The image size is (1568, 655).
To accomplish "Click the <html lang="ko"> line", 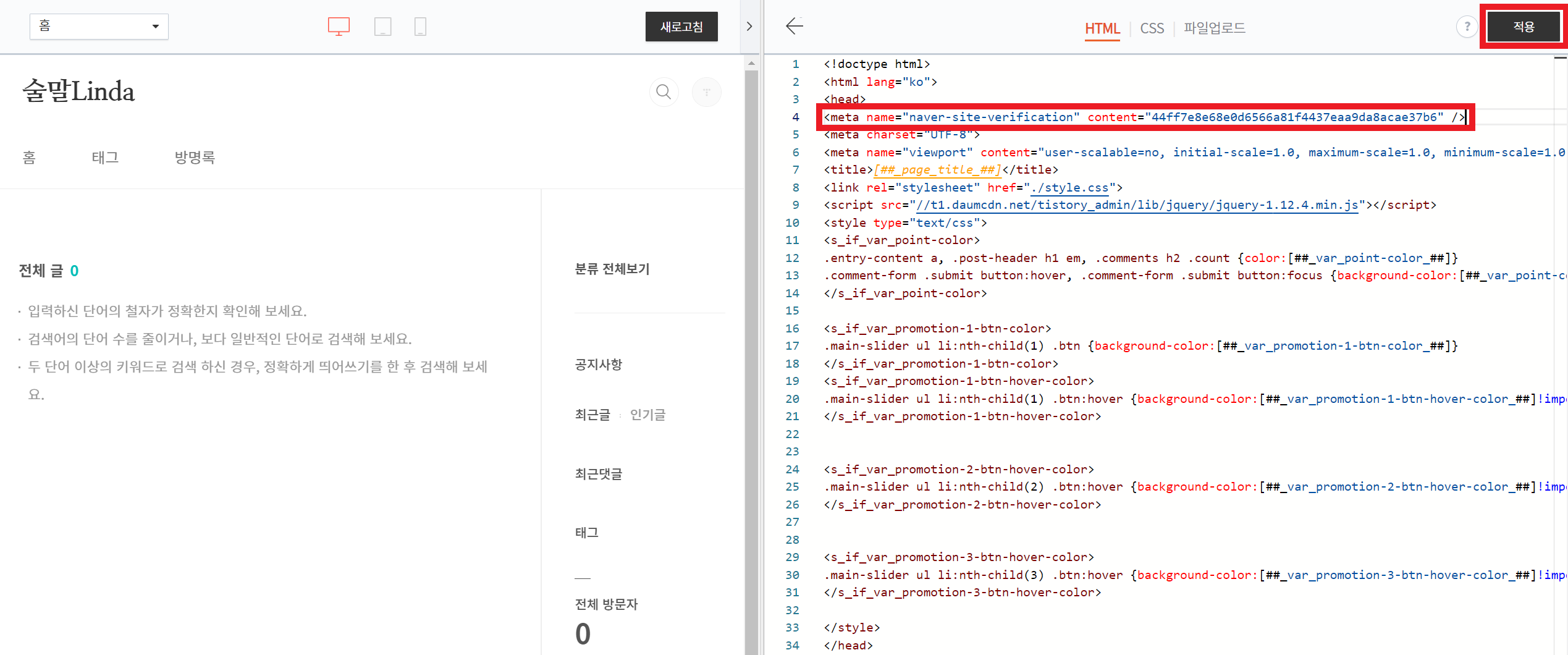I will (x=880, y=82).
